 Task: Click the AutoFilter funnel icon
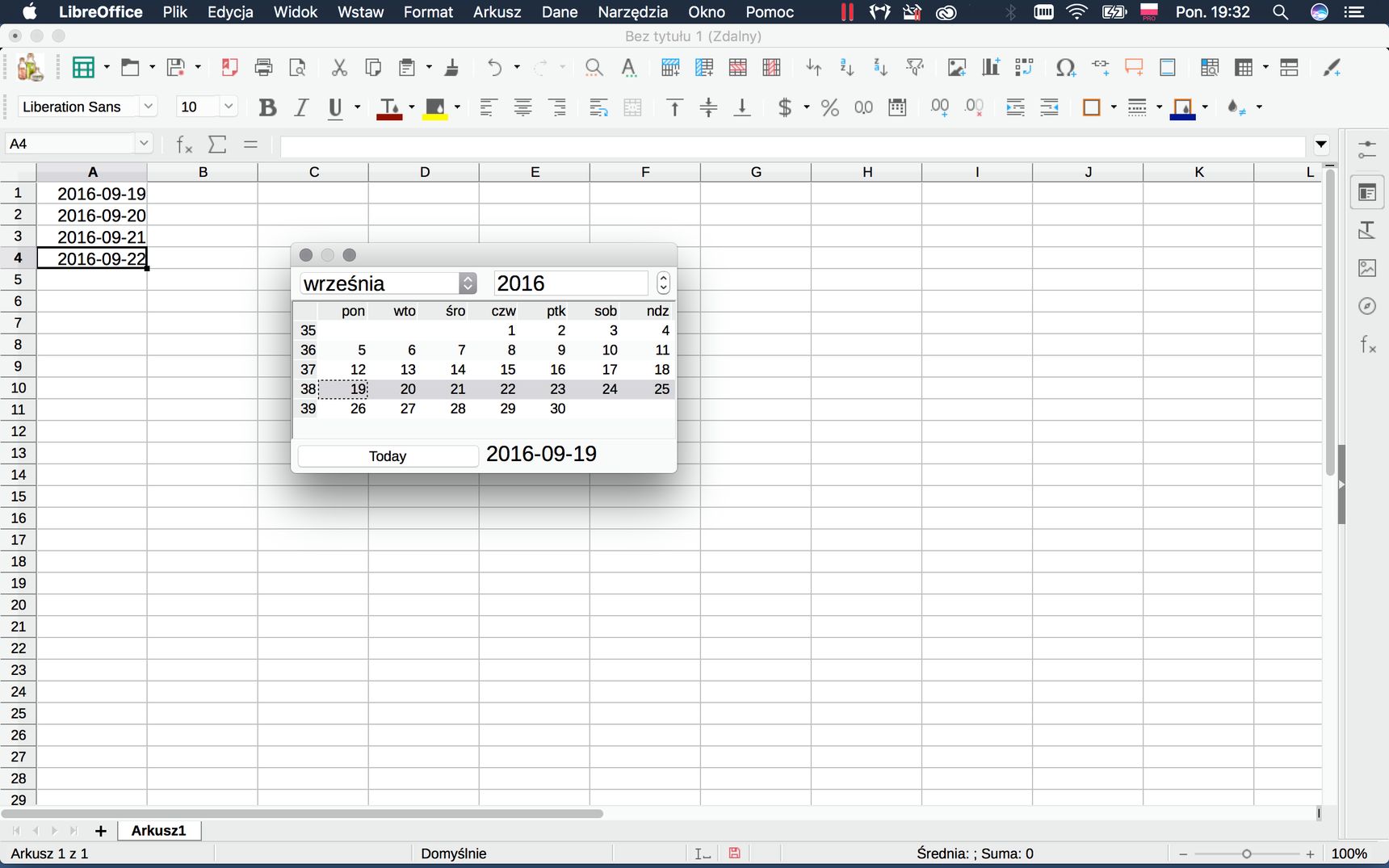coord(915,68)
